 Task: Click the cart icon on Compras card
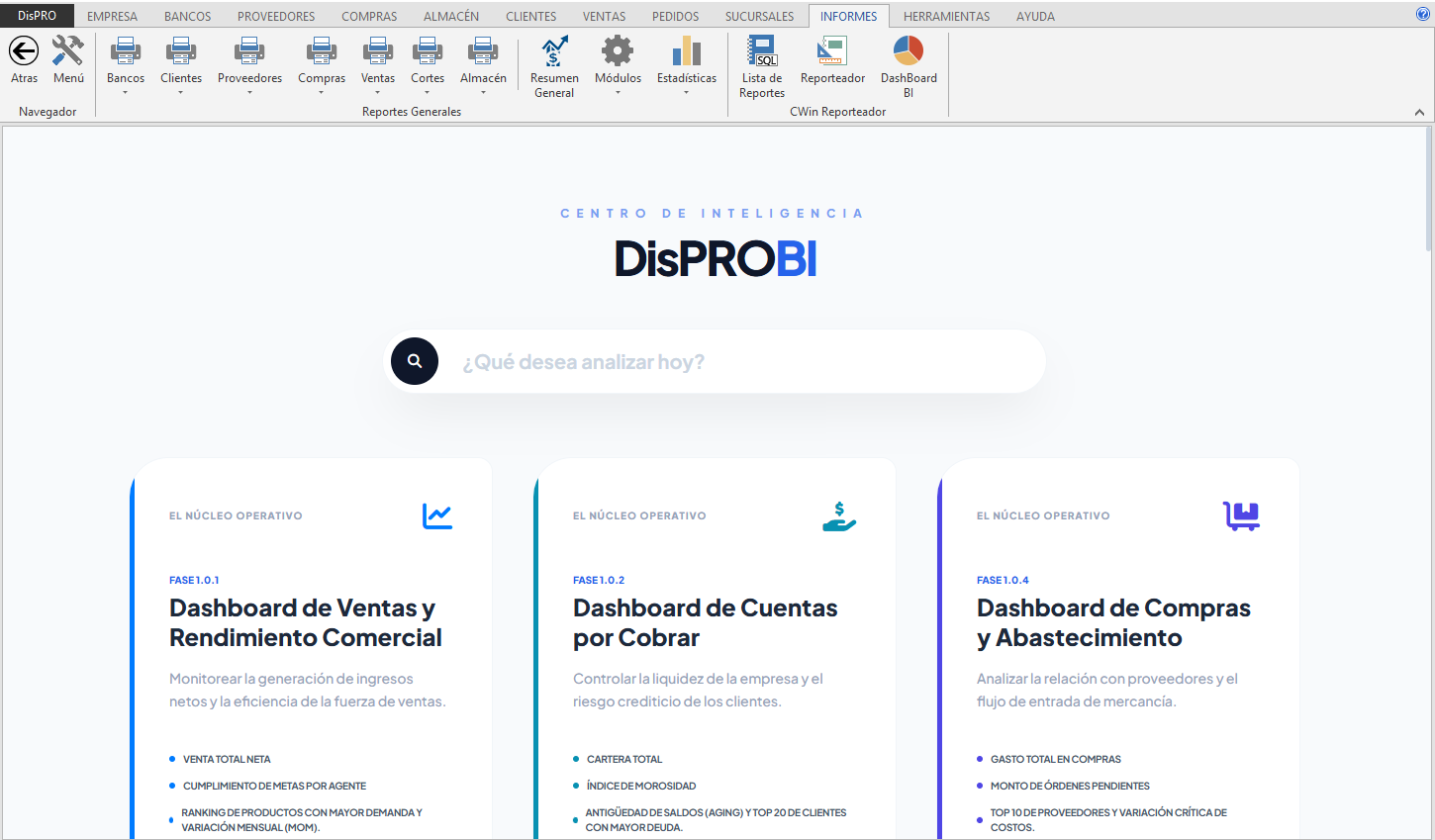coord(1241,515)
